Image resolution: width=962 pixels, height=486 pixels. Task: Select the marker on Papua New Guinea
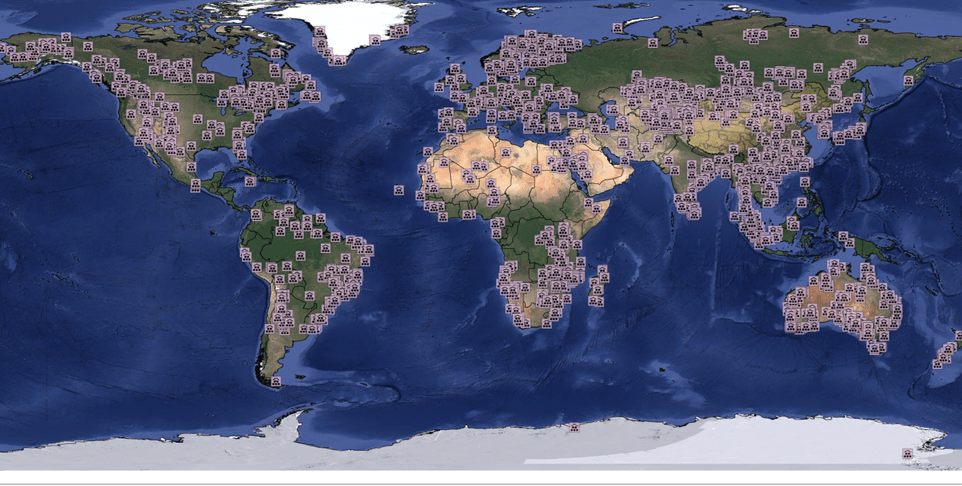(x=845, y=238)
